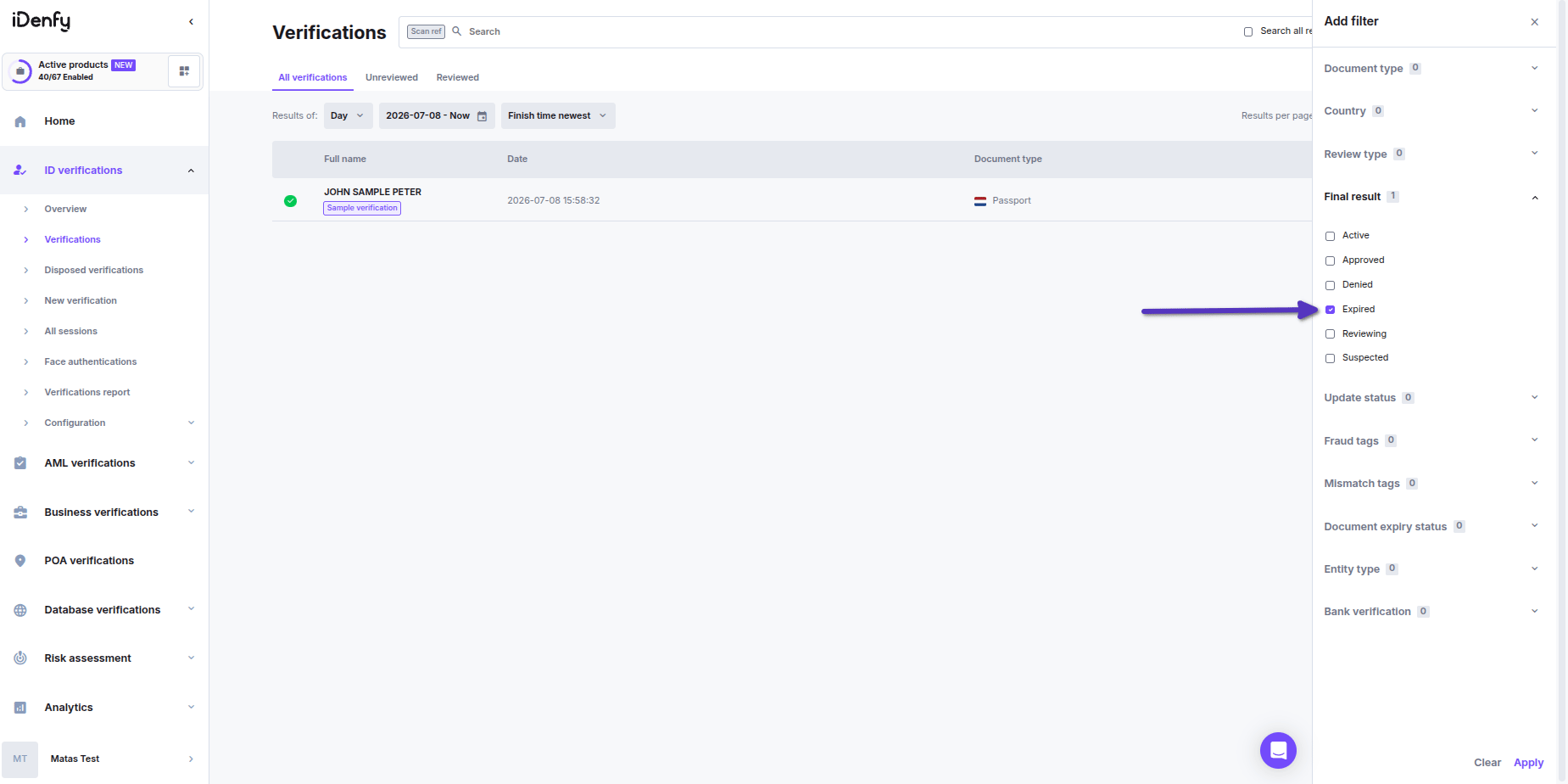Image resolution: width=1568 pixels, height=784 pixels.
Task: Click the green approved status icon
Action: click(x=290, y=201)
